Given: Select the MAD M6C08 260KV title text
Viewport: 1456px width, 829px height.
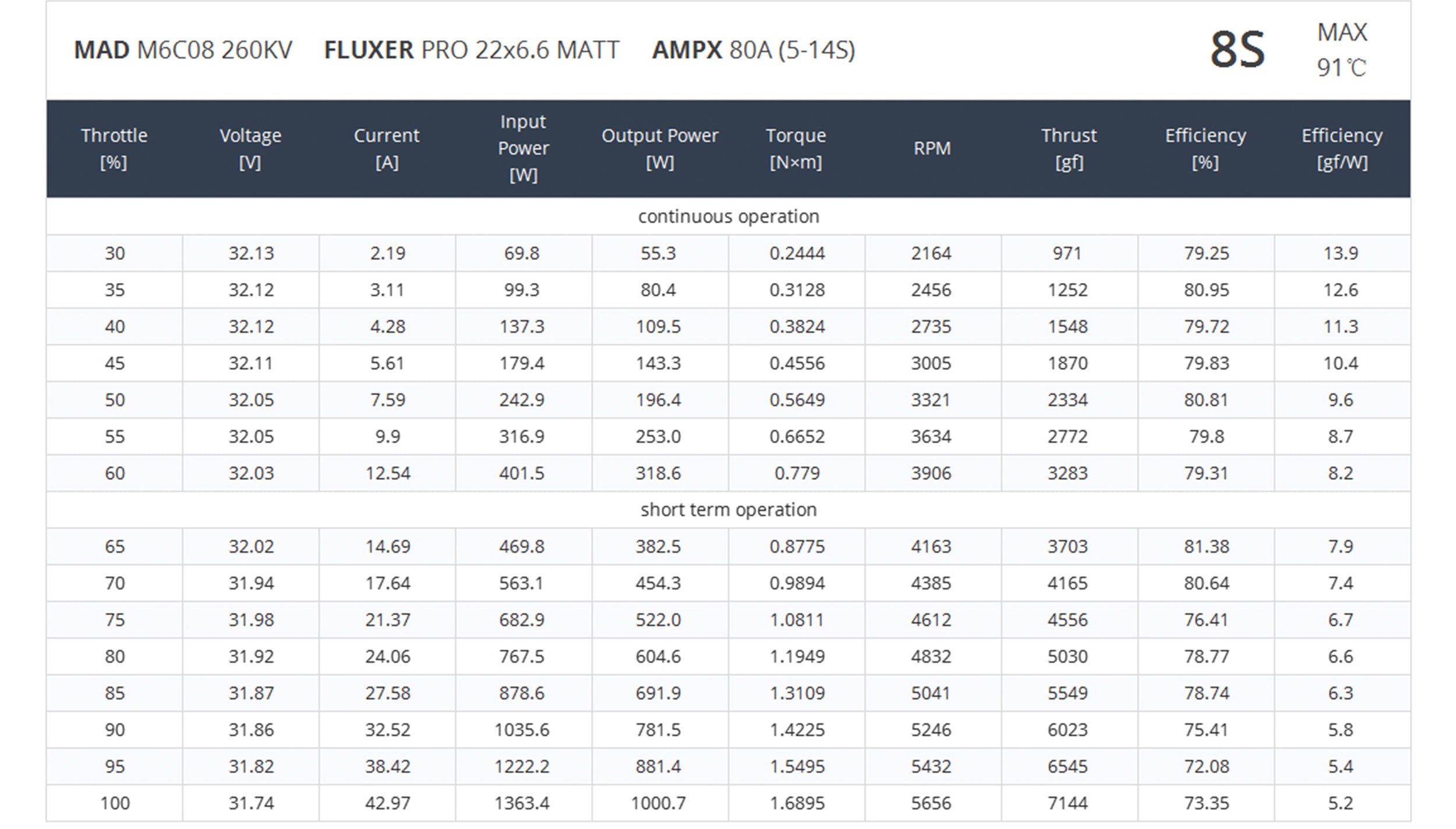Looking at the screenshot, I should coord(183,50).
